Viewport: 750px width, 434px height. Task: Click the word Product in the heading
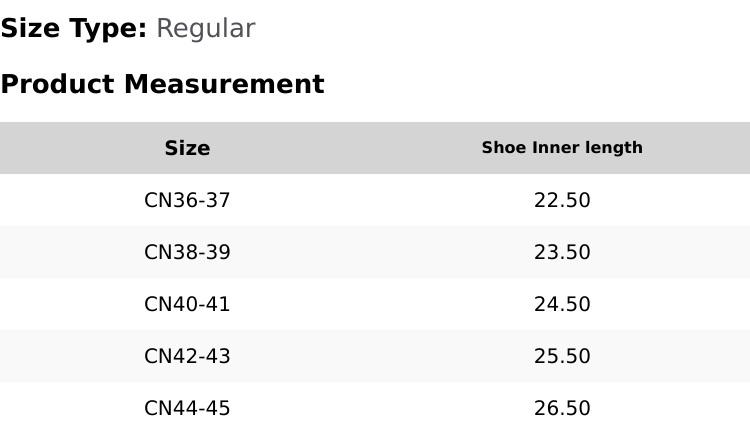tap(58, 84)
